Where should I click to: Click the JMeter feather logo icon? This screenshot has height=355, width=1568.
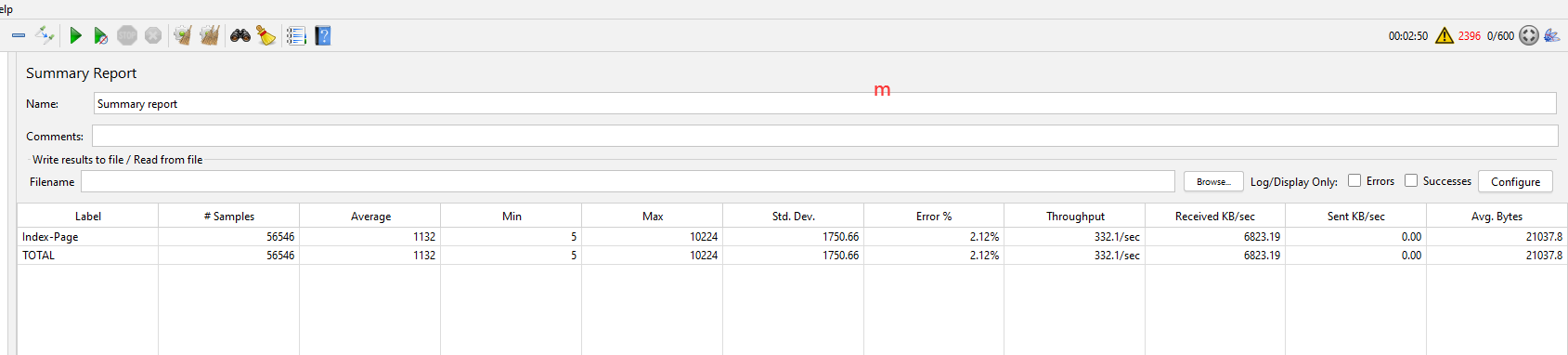pos(1552,35)
